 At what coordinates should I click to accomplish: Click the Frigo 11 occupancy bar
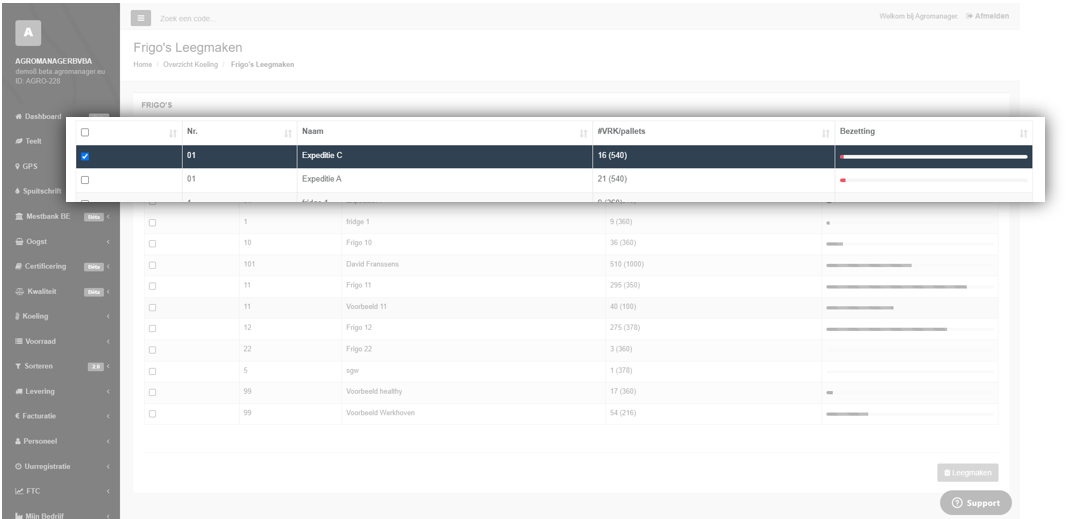pyautogui.click(x=910, y=287)
